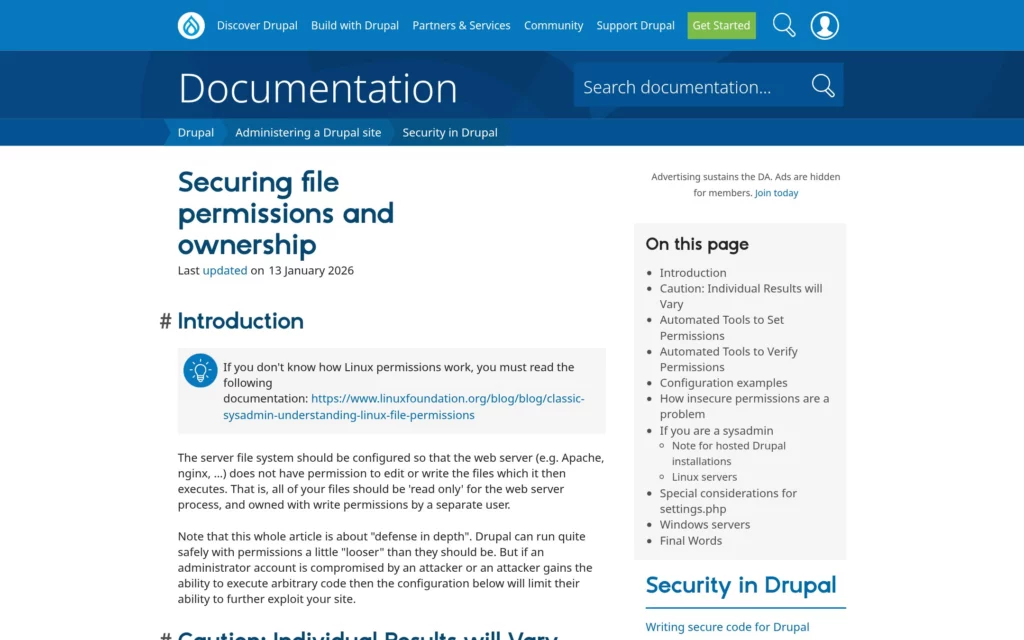
Task: Go to Drupal breadcrumb
Action: pos(195,133)
